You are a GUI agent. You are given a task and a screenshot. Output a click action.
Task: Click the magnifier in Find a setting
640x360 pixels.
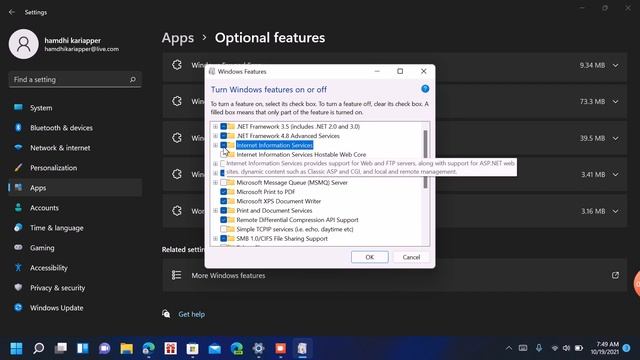(132, 80)
